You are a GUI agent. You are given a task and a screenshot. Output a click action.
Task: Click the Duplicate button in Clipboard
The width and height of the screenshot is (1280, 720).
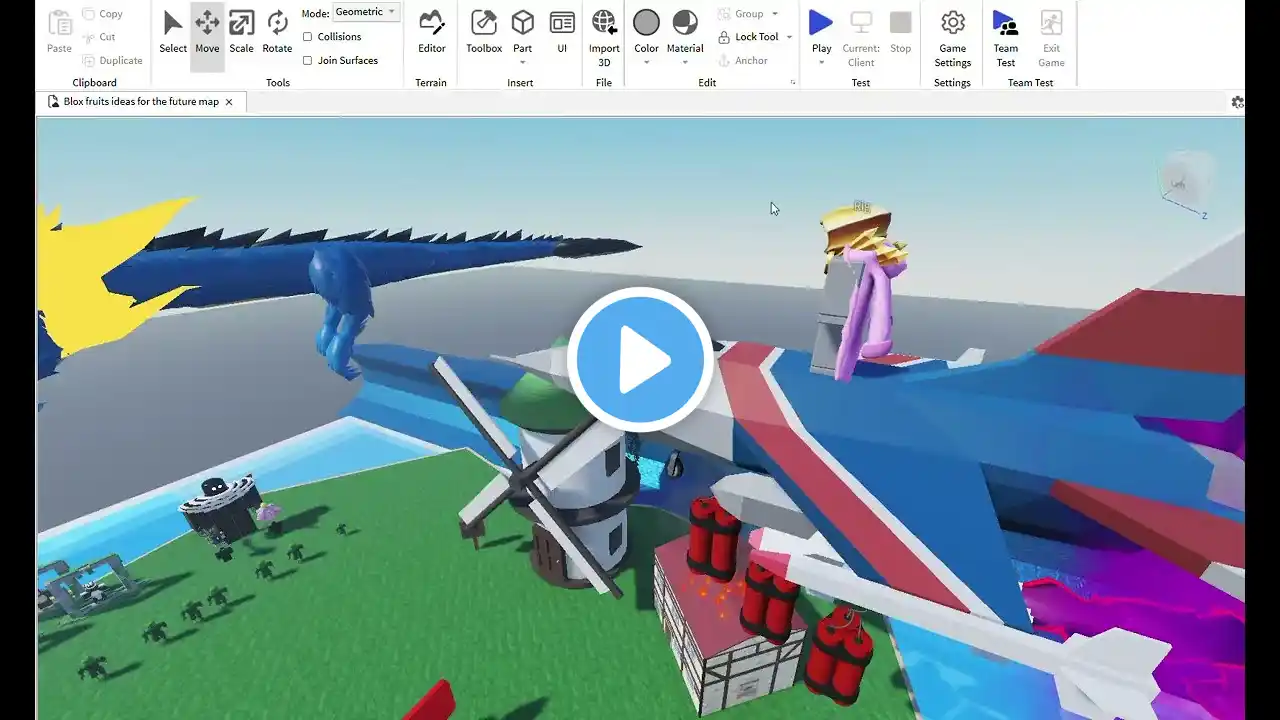(111, 60)
